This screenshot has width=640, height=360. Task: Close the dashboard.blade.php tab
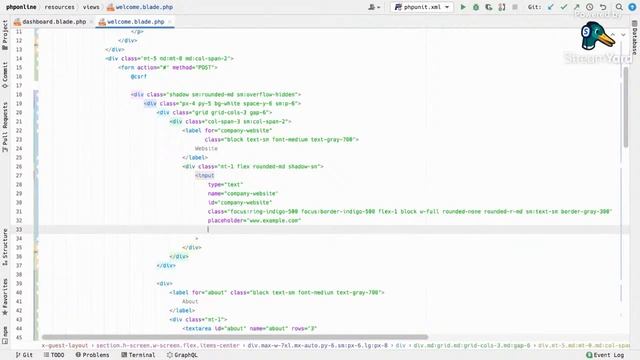(x=91, y=22)
